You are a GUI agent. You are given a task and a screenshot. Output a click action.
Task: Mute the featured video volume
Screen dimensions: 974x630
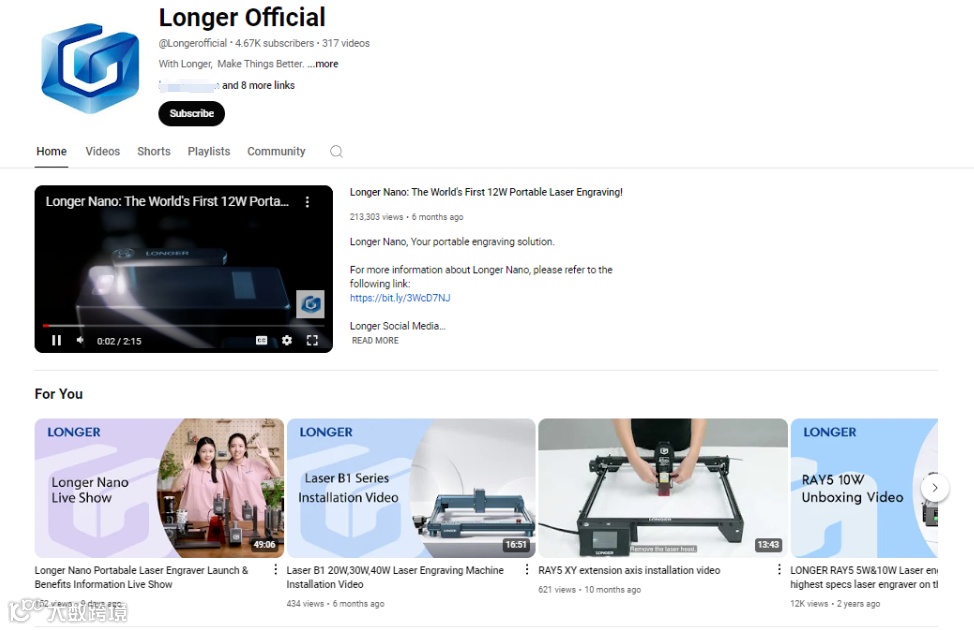(x=80, y=340)
